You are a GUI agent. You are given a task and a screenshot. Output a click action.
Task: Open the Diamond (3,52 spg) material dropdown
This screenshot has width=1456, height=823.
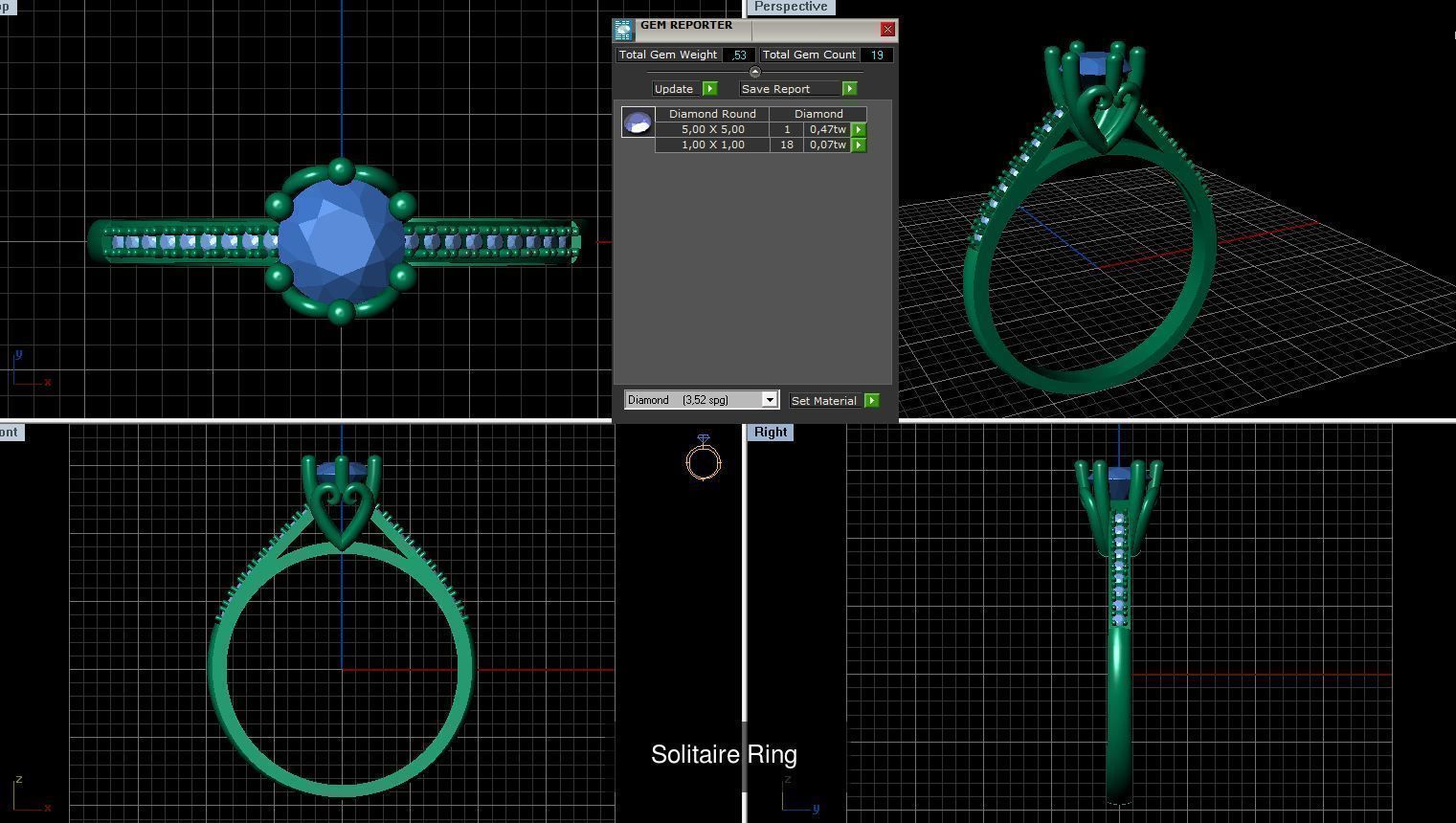[769, 400]
